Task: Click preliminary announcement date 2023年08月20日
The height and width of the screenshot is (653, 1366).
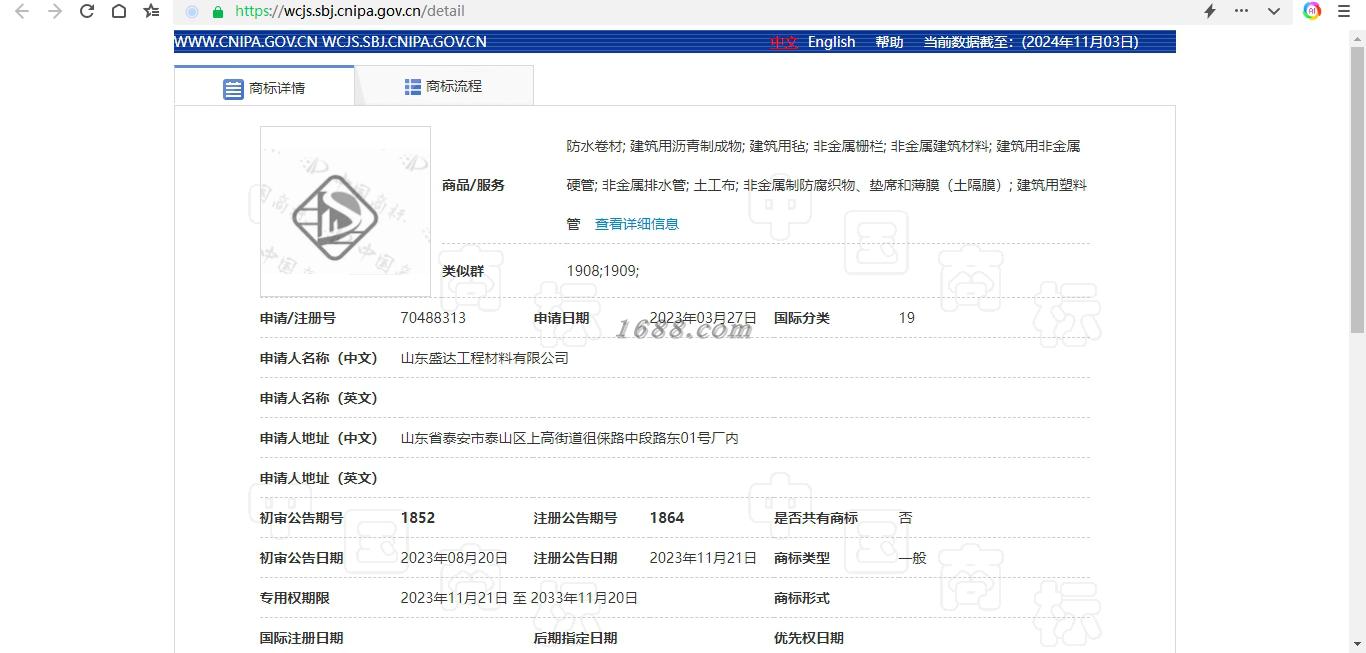Action: [x=454, y=558]
